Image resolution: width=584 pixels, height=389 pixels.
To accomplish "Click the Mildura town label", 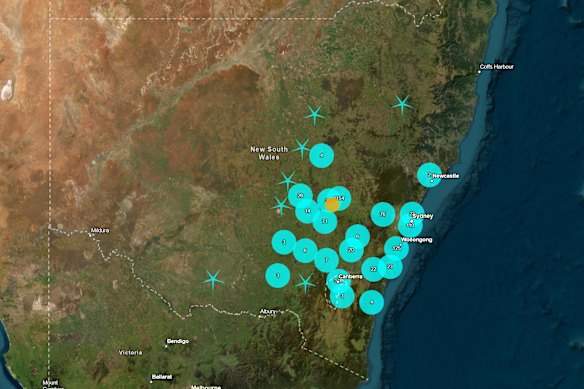I will click(101, 231).
